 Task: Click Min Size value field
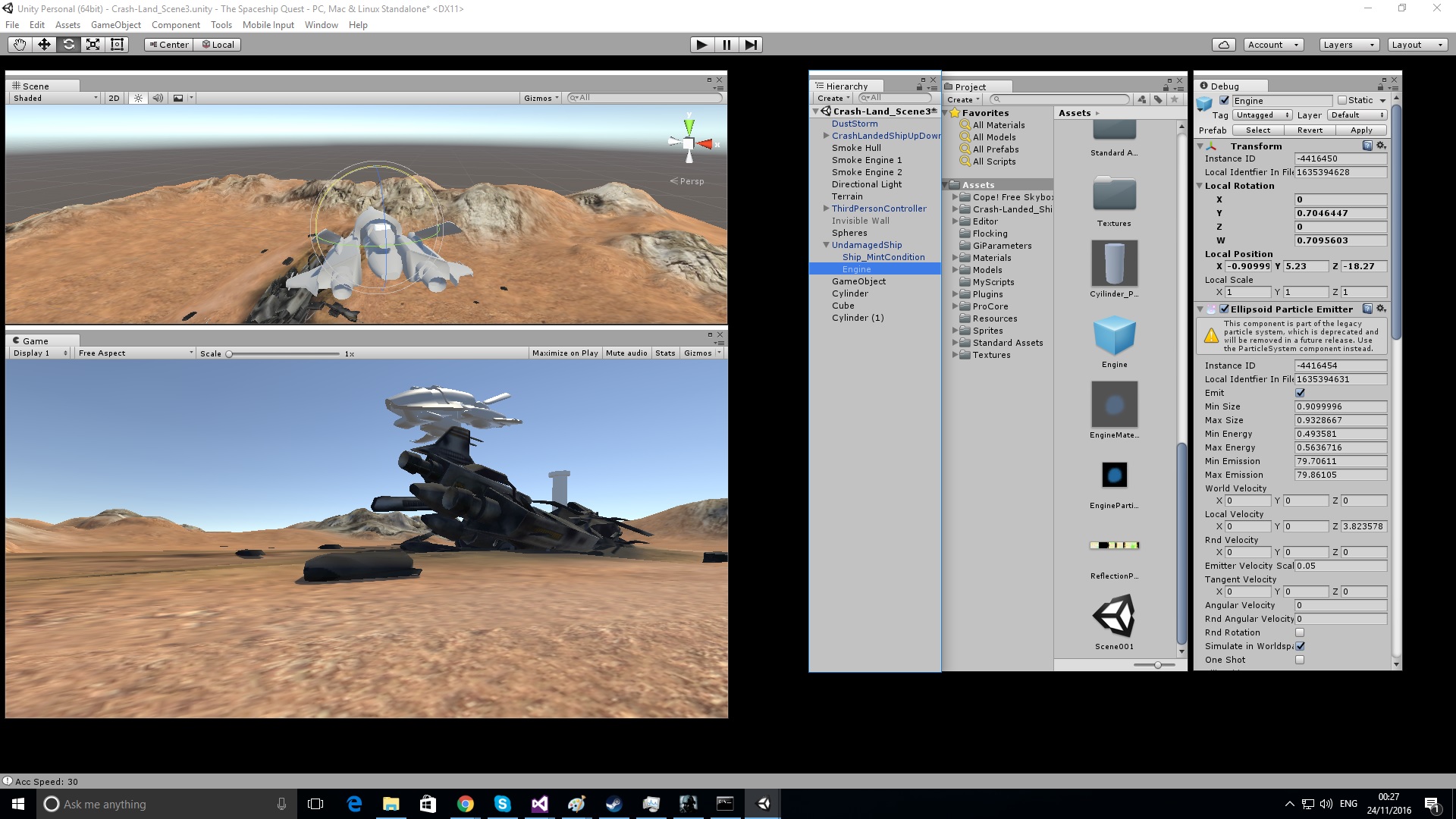tap(1341, 406)
